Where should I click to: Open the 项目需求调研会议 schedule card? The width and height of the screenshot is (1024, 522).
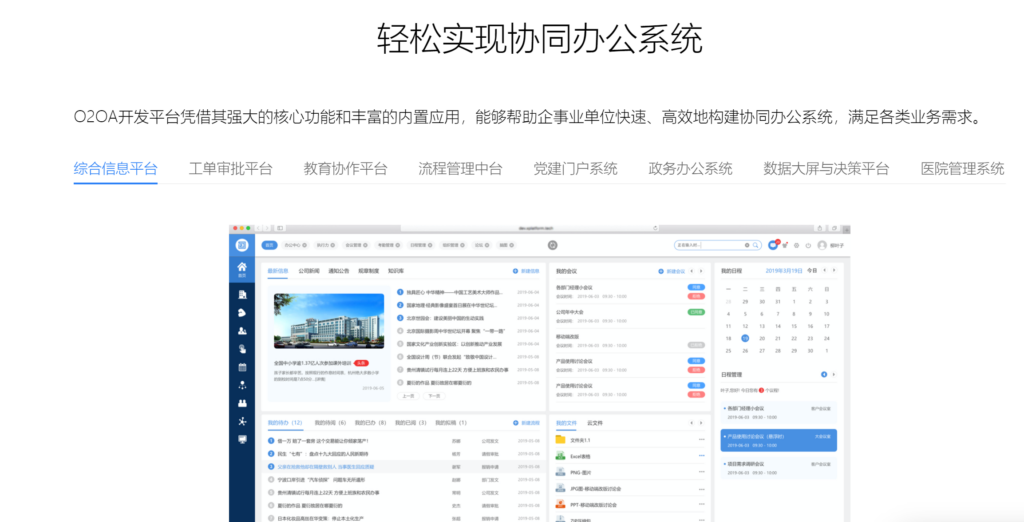click(x=778, y=467)
